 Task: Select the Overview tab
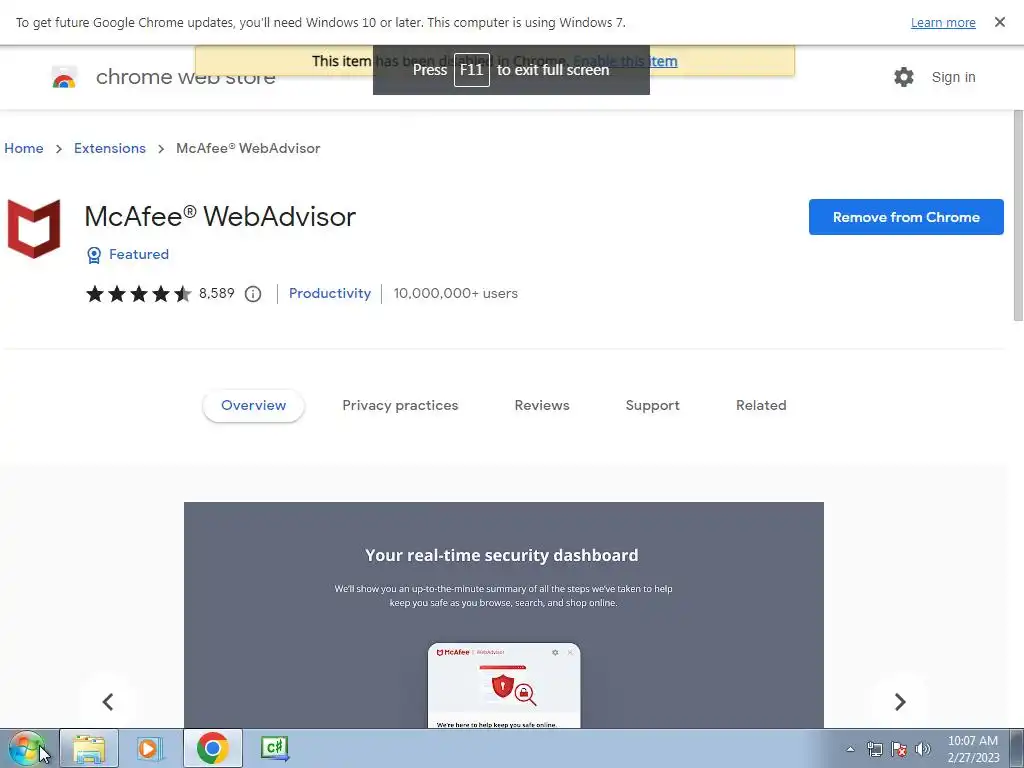(253, 406)
